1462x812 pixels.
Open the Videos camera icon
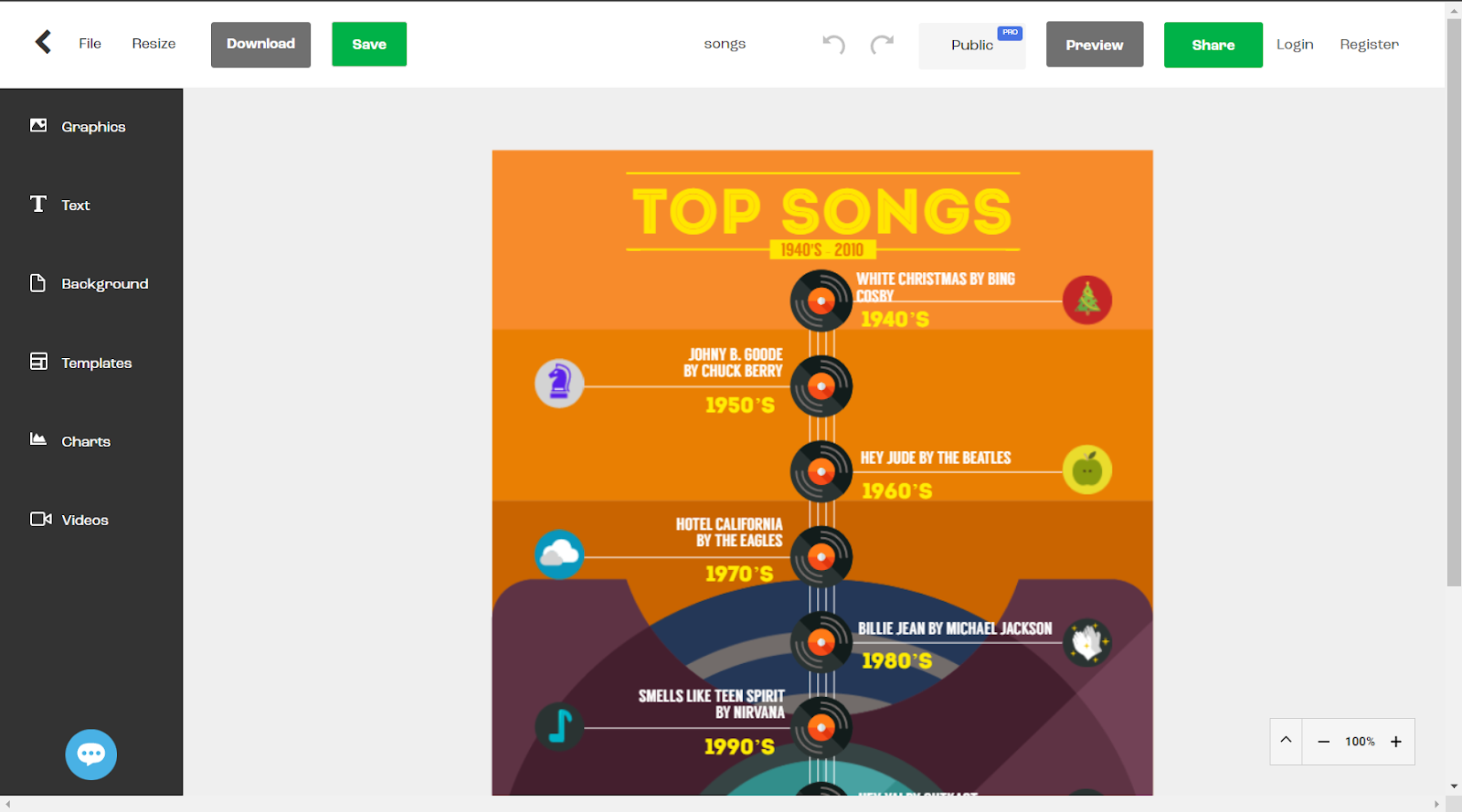coord(40,519)
